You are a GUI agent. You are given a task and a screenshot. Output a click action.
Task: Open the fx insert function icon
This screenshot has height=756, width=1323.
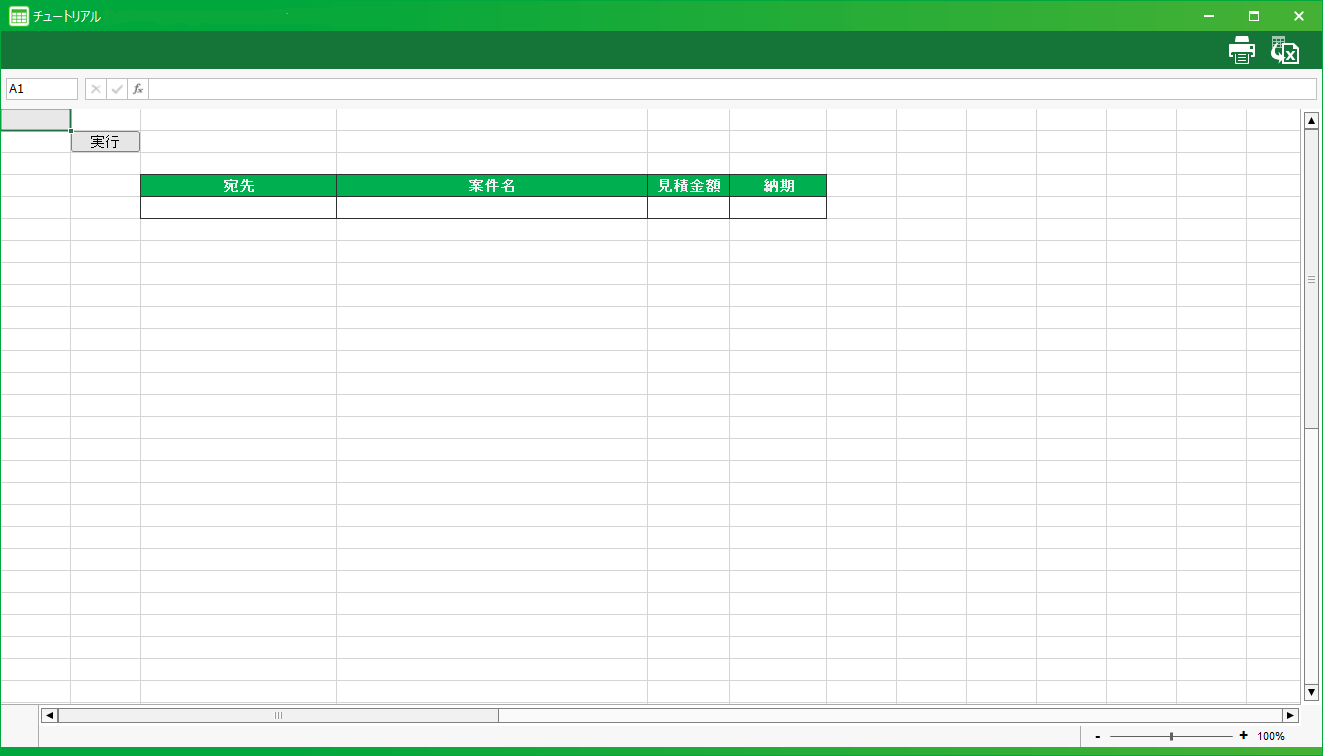[138, 89]
